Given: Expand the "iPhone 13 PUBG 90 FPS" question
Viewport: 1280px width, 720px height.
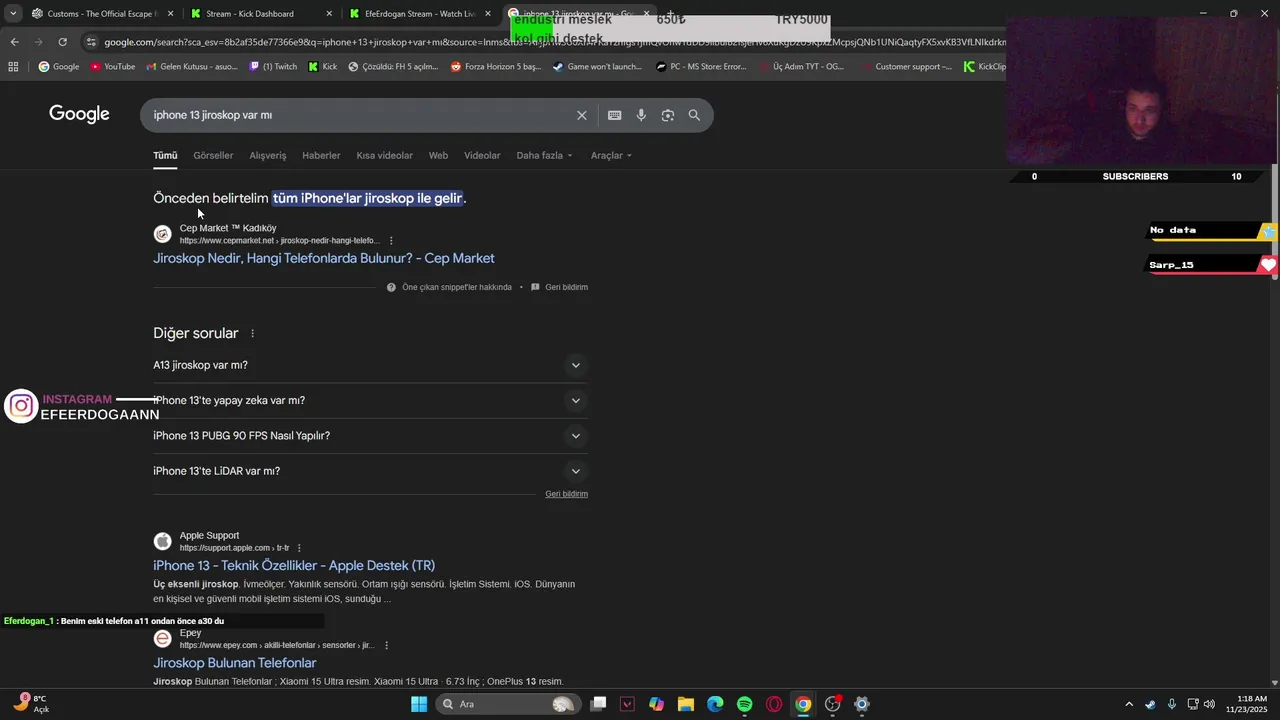Looking at the screenshot, I should (370, 436).
